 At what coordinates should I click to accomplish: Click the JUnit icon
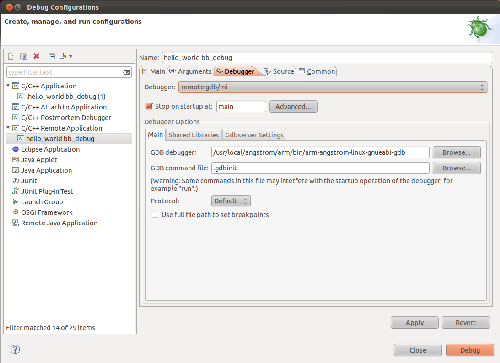pyautogui.click(x=15, y=181)
